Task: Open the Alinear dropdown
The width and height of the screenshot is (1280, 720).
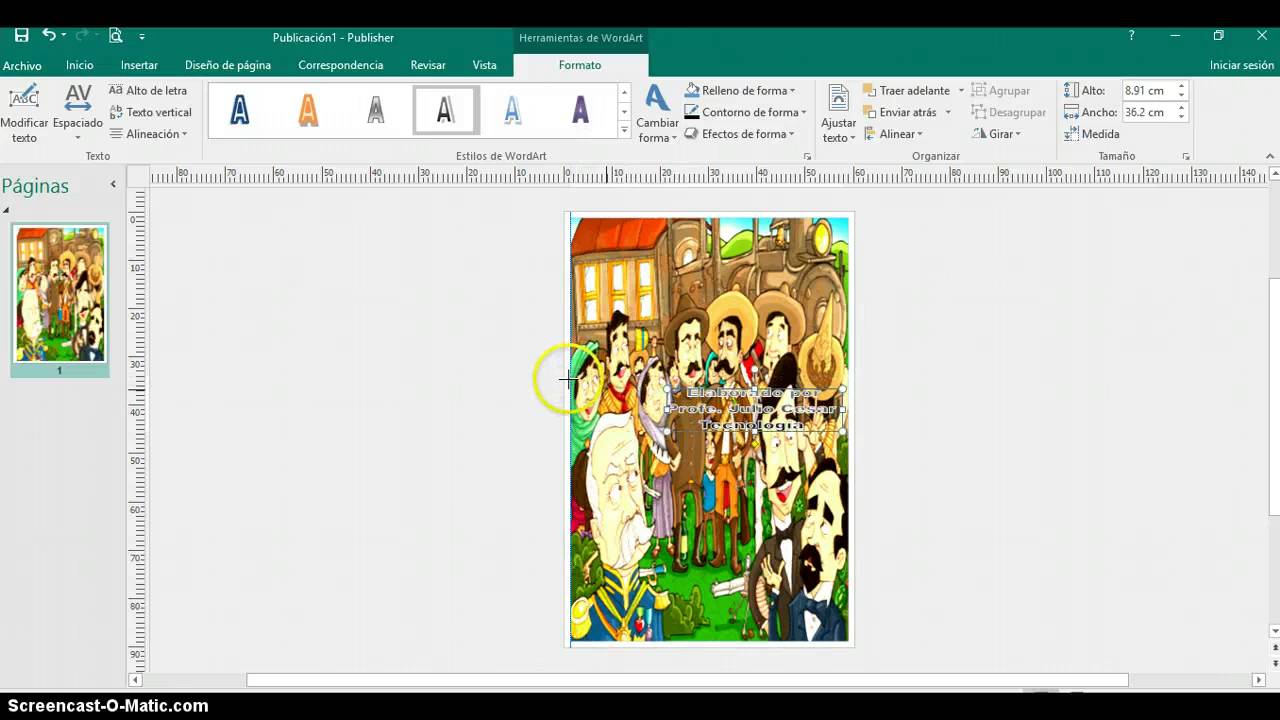Action: click(x=893, y=134)
